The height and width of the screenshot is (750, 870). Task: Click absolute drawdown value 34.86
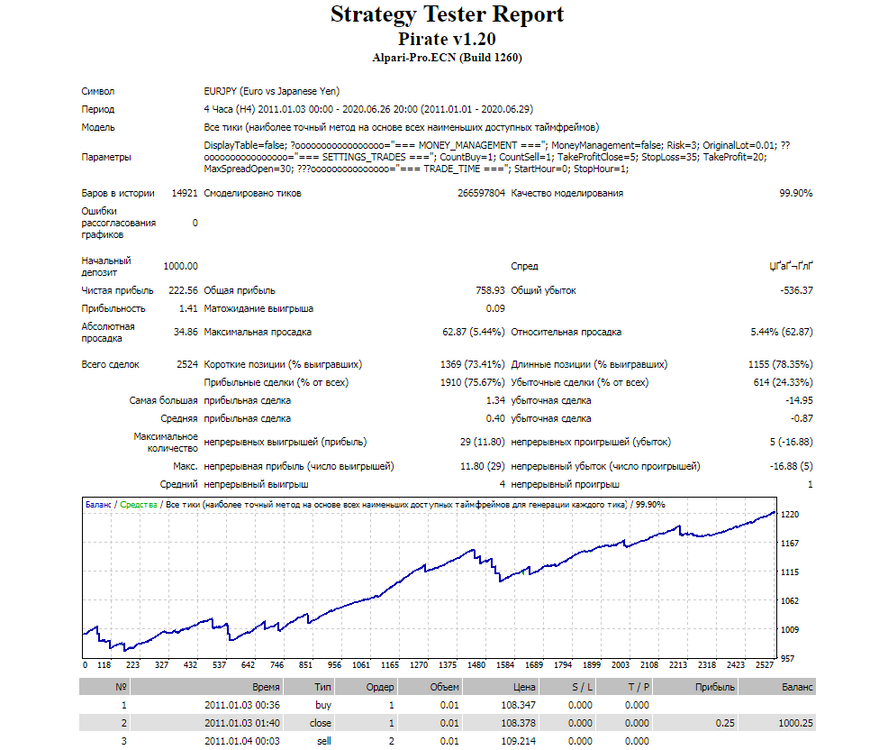click(185, 332)
